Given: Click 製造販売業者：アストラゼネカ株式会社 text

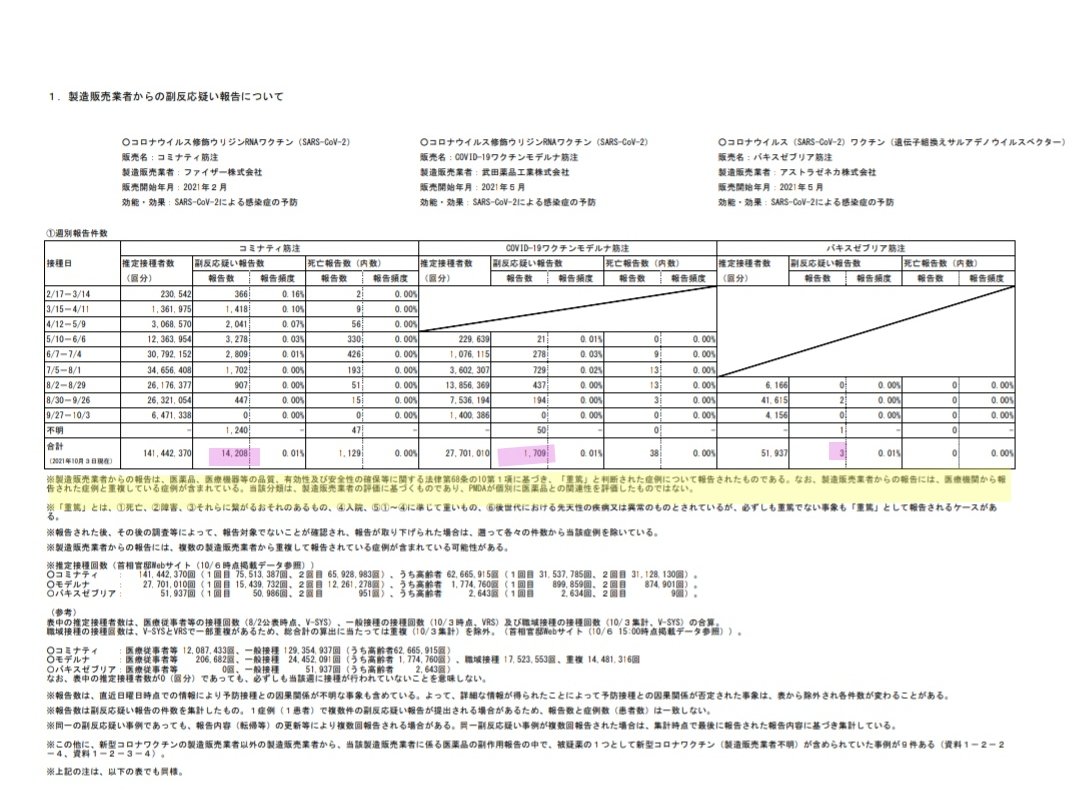Looking at the screenshot, I should click(797, 172).
